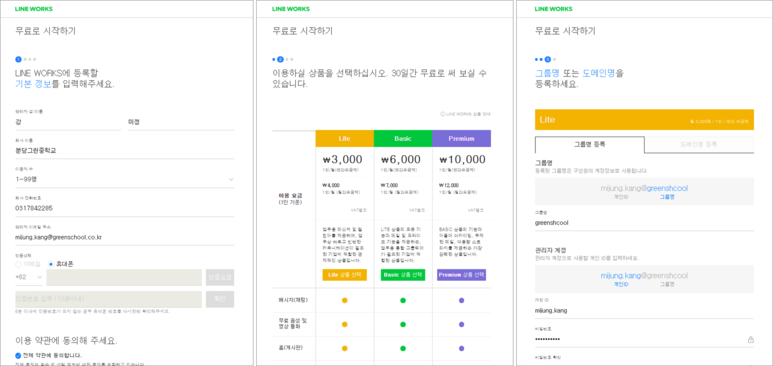Screen dimensions: 773x366
Task: Click the masked password input field
Action: (x=644, y=339)
